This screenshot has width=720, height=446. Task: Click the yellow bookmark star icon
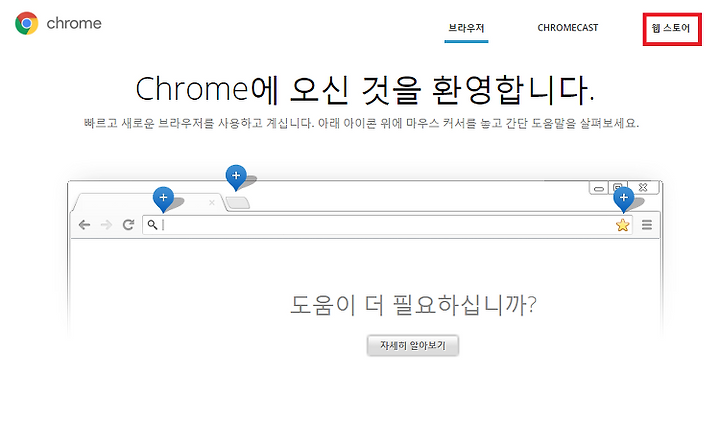(623, 225)
